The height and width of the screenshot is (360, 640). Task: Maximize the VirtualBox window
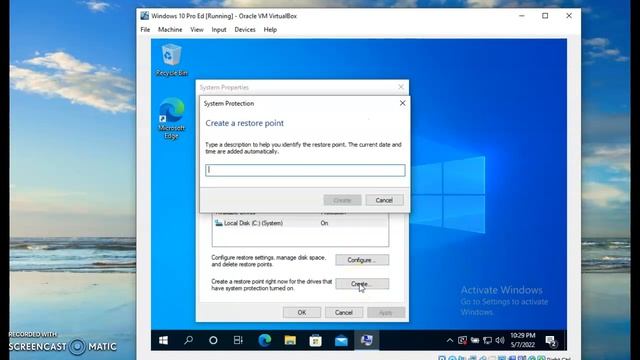pyautogui.click(x=545, y=16)
